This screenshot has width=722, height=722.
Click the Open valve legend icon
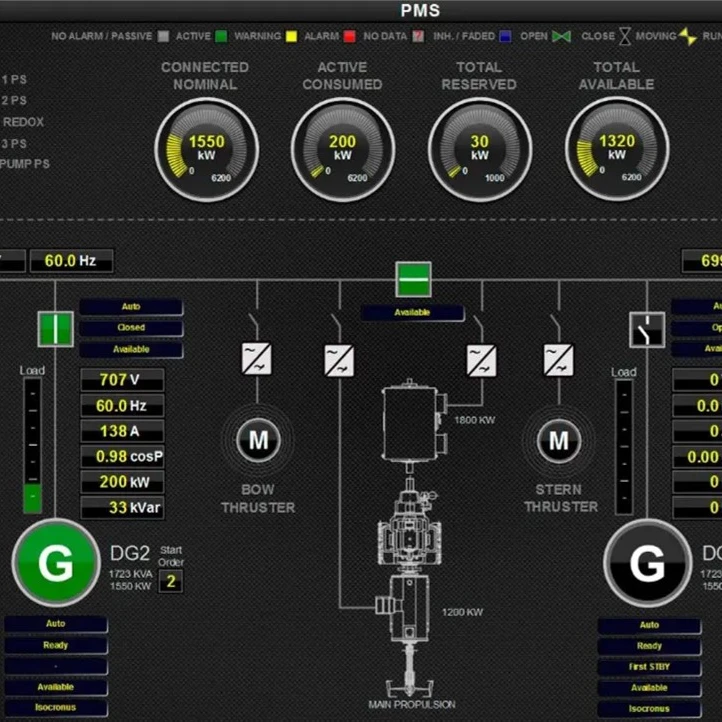561,36
